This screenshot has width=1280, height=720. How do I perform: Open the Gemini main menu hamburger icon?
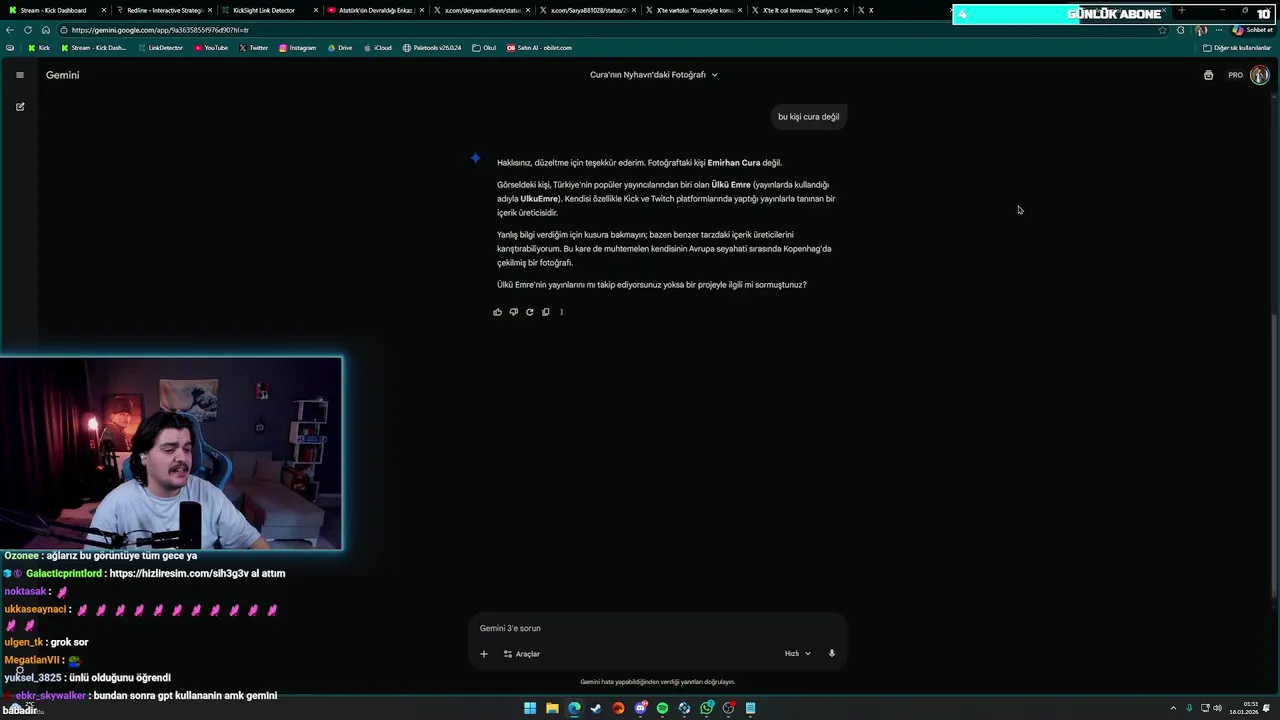tap(19, 75)
